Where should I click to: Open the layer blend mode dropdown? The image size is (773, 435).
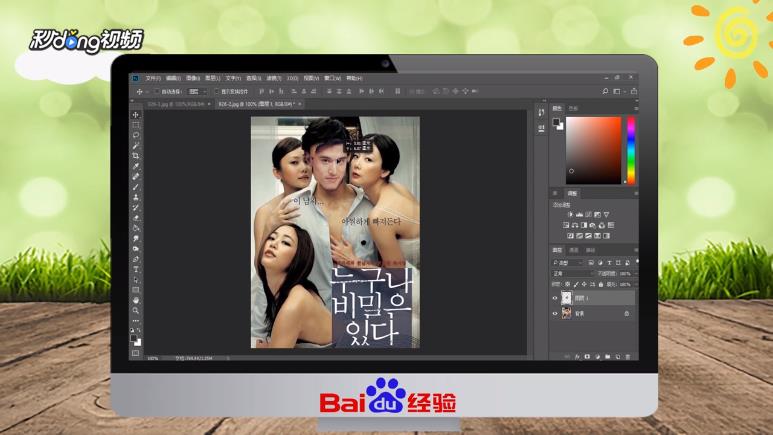click(573, 273)
